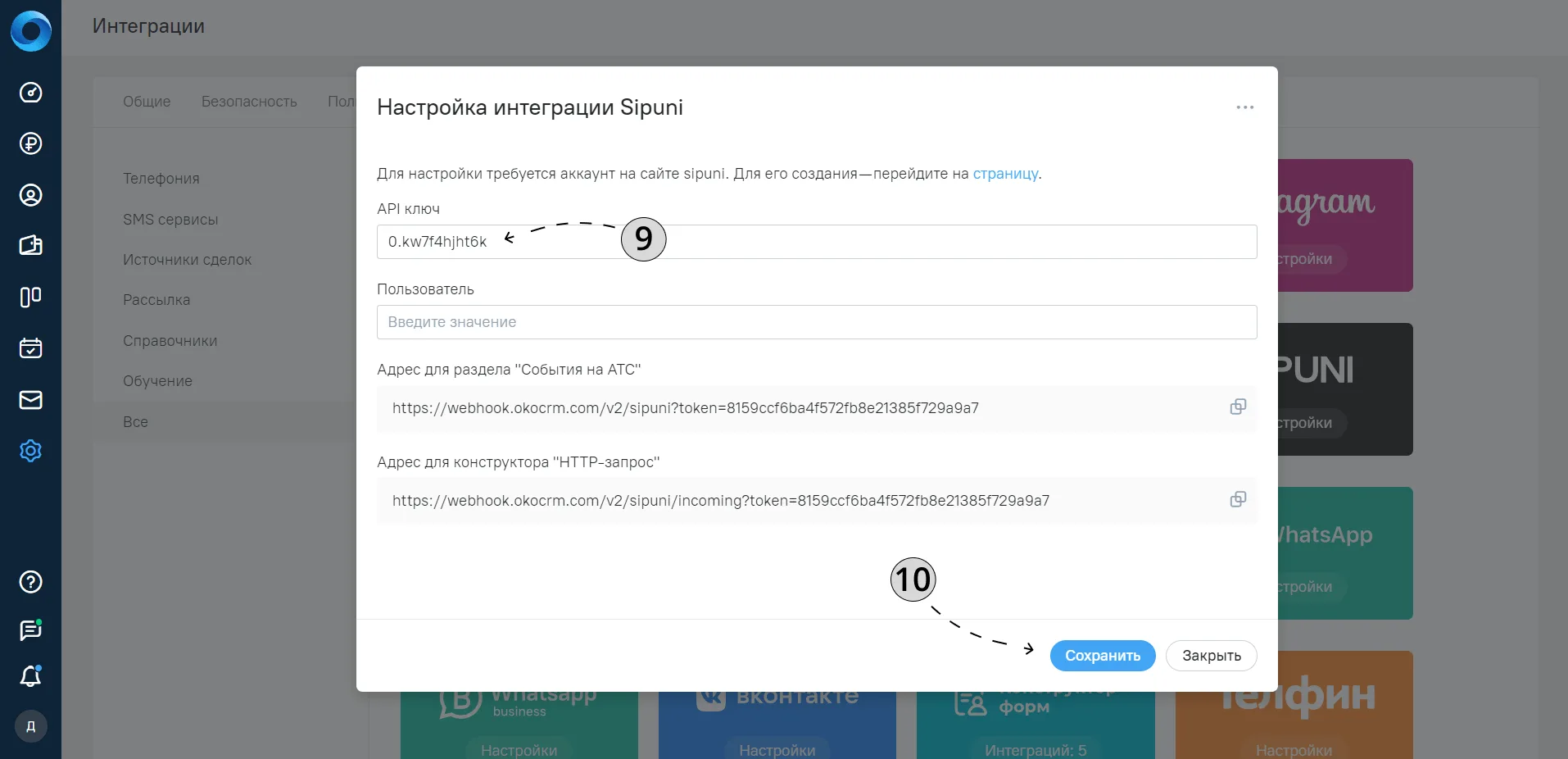Open the kanban boards icon in sidebar
Viewport: 1568px width, 759px height.
pos(30,297)
